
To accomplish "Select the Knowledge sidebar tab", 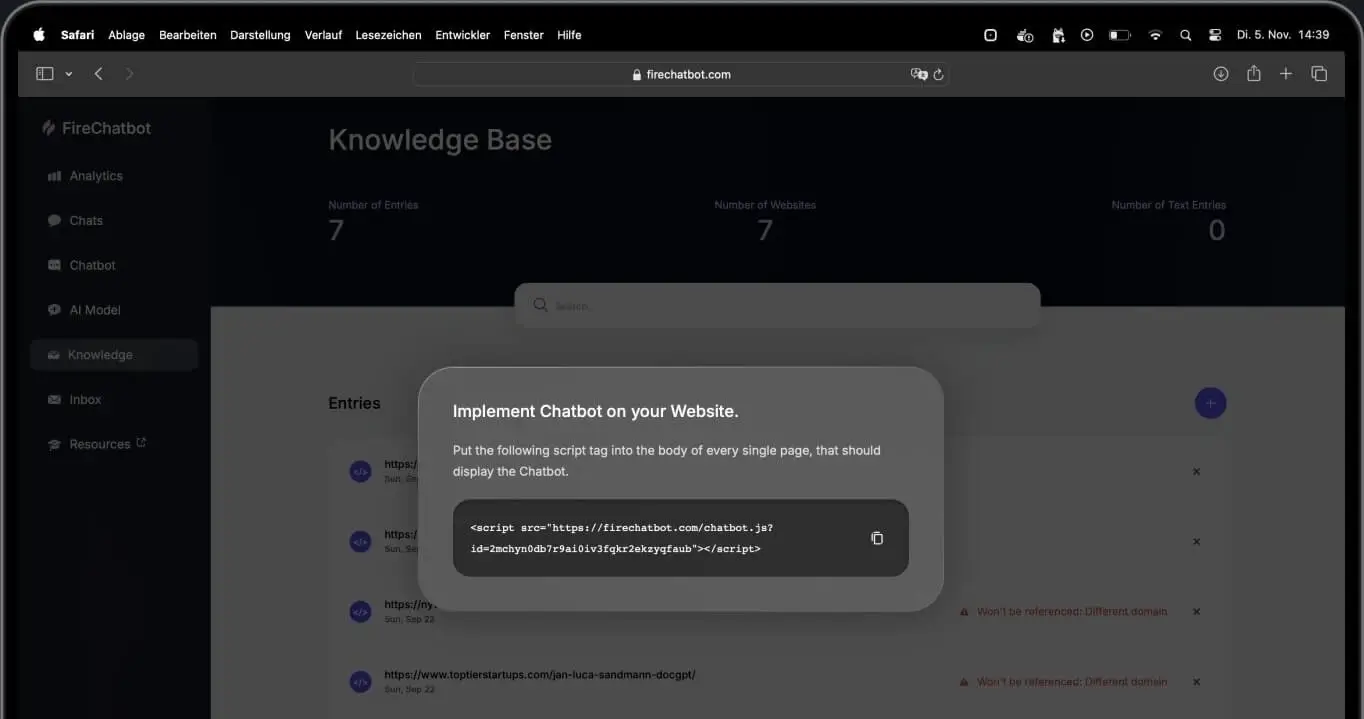I will point(114,355).
